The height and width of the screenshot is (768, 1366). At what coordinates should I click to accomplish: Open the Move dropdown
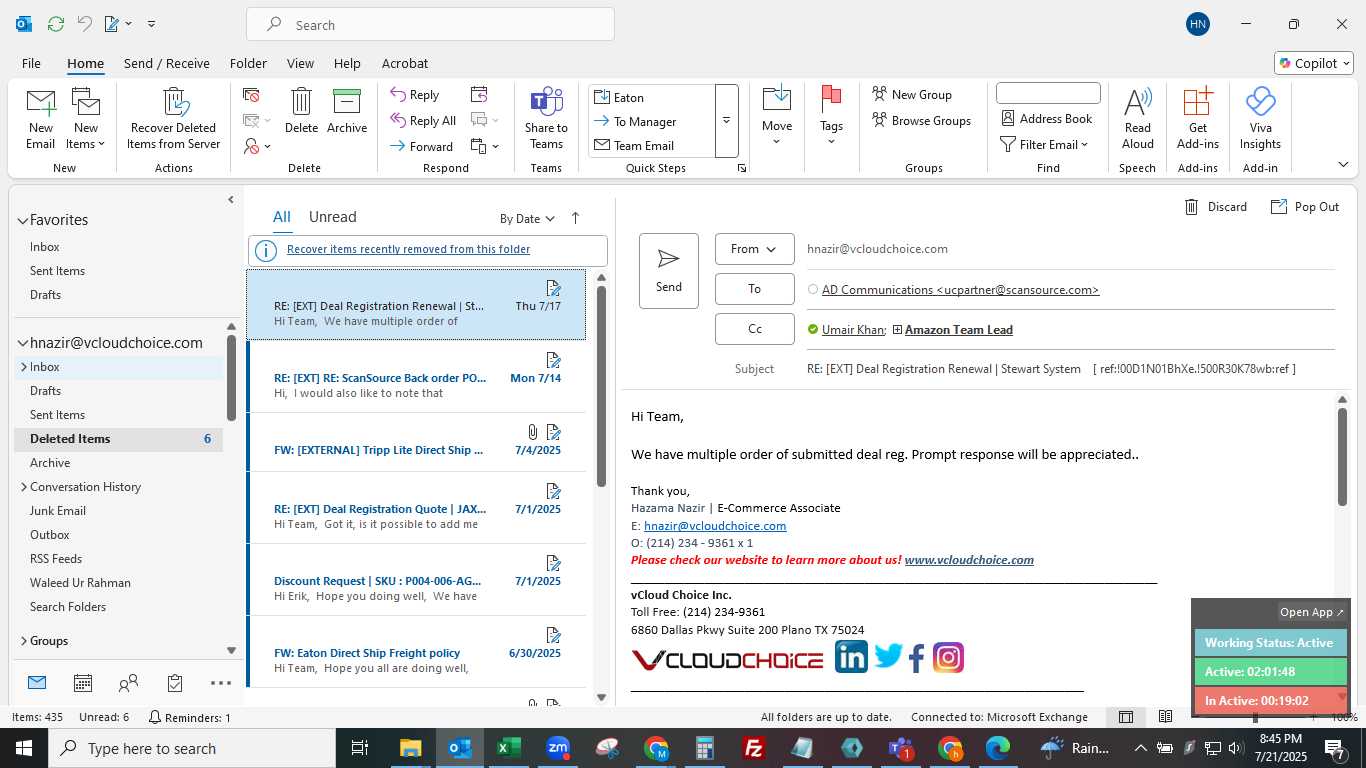click(x=777, y=117)
